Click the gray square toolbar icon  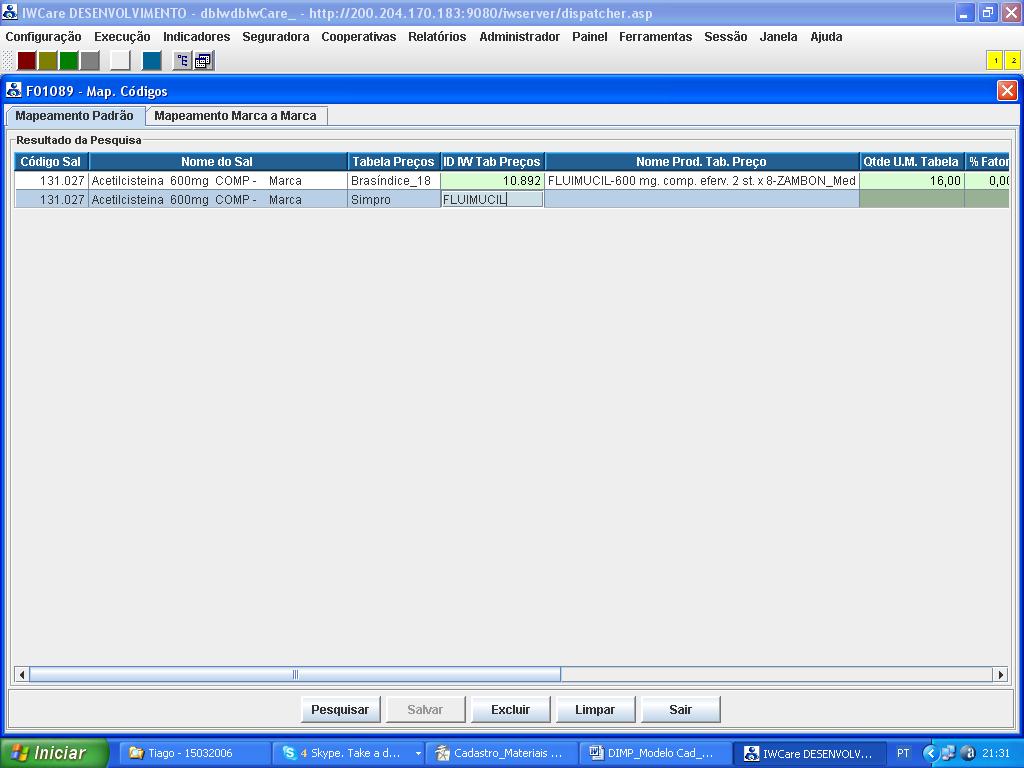point(90,61)
